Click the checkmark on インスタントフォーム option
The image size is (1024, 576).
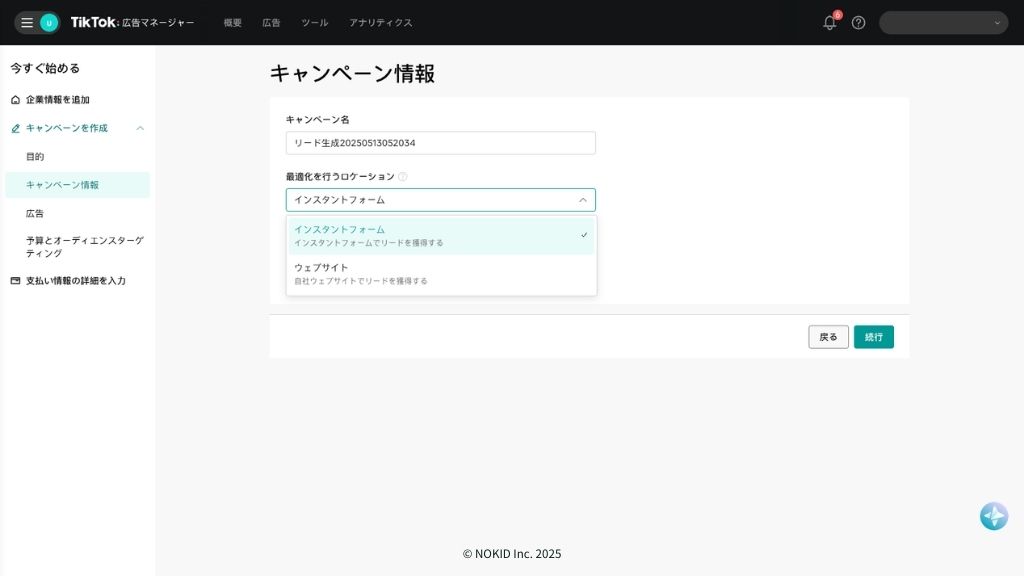click(x=584, y=235)
